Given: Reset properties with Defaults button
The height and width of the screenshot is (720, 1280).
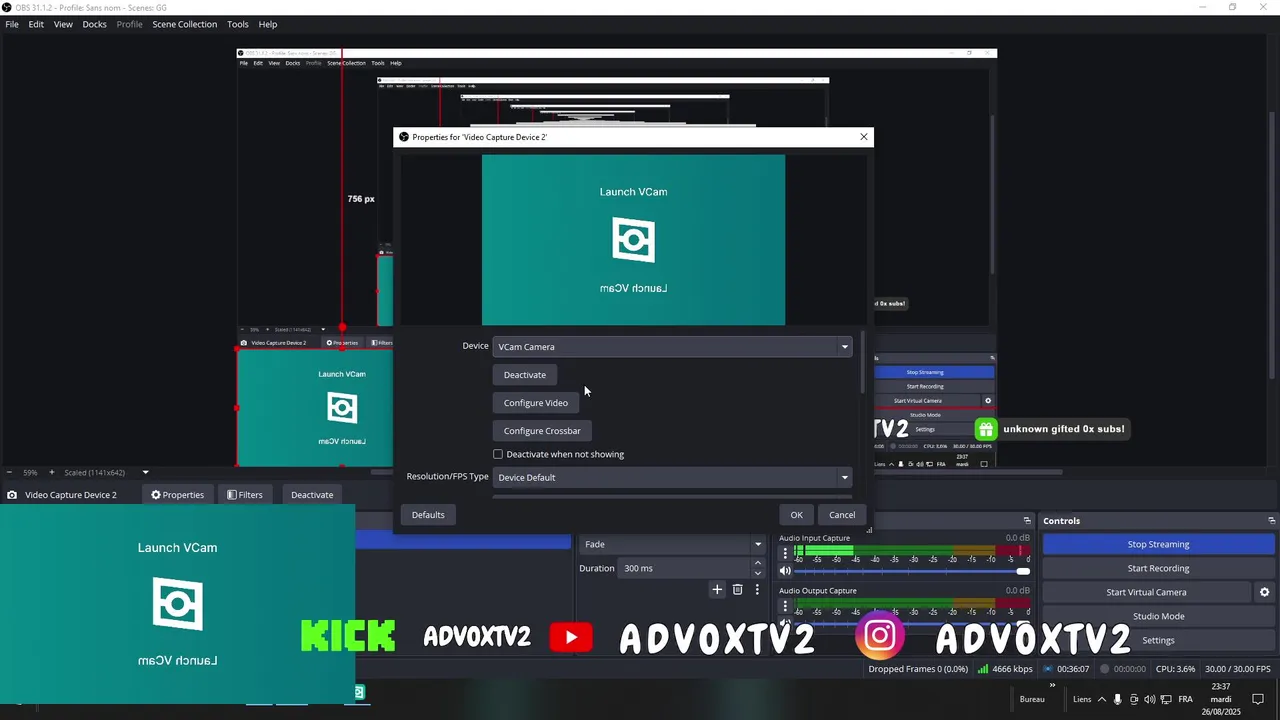Looking at the screenshot, I should [x=428, y=515].
